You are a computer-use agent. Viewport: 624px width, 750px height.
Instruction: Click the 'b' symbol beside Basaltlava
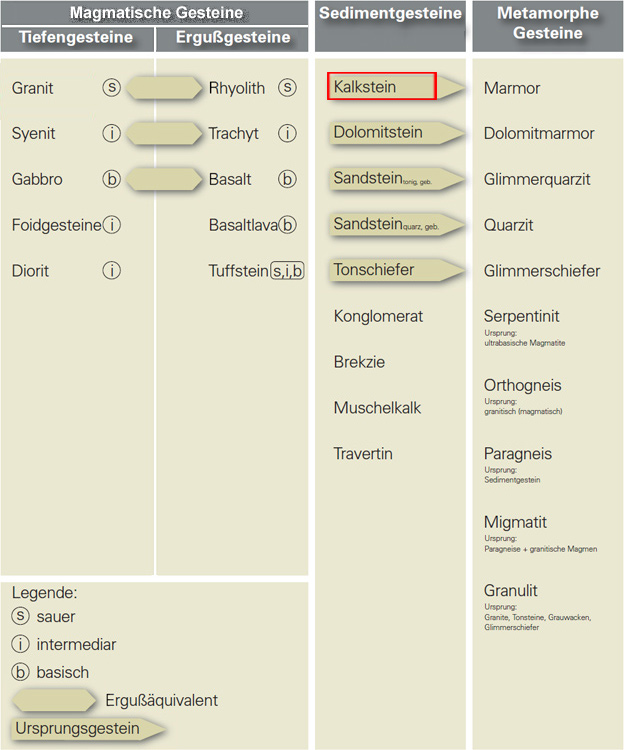(289, 225)
